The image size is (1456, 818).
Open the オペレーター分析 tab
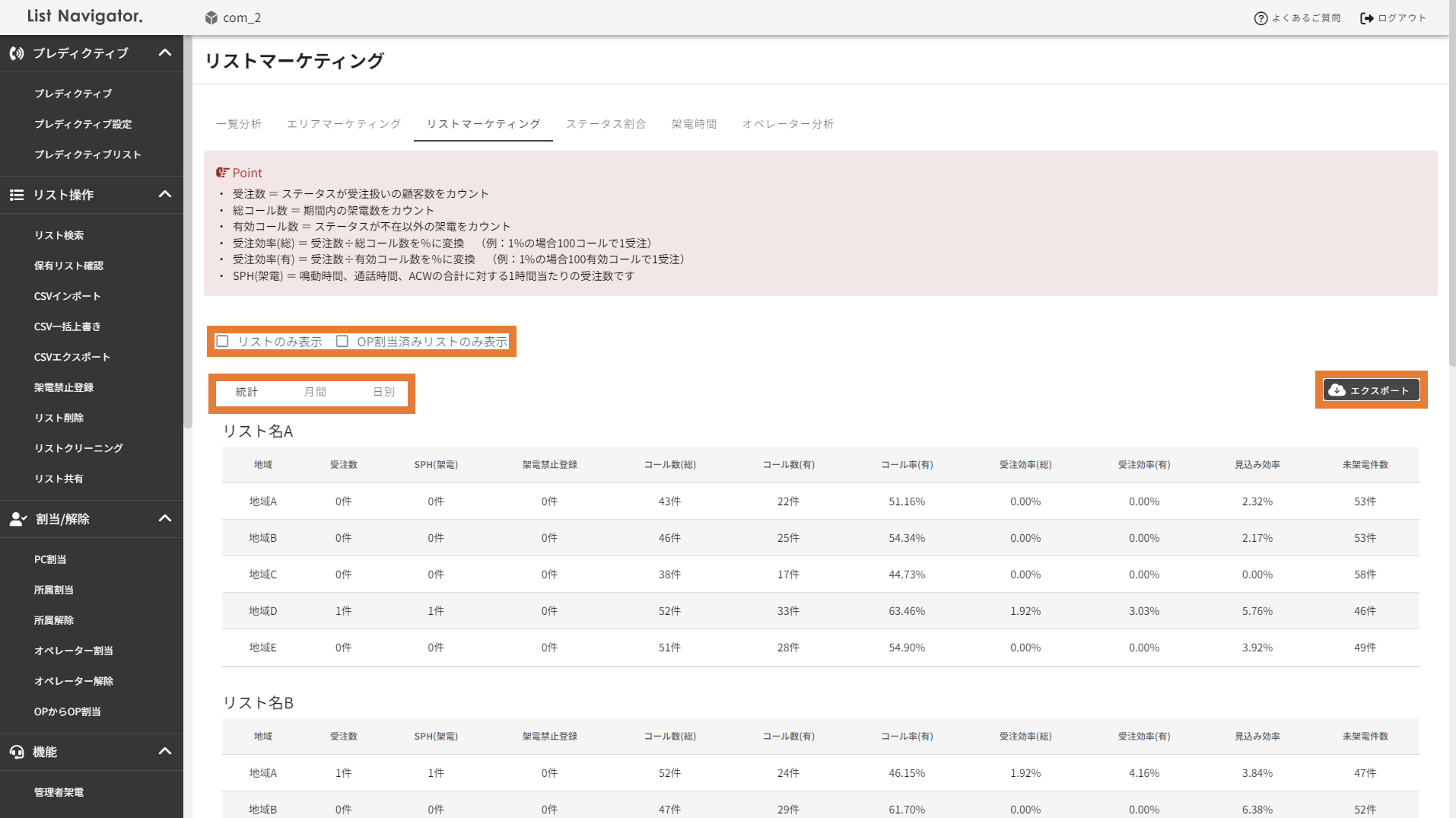click(787, 124)
